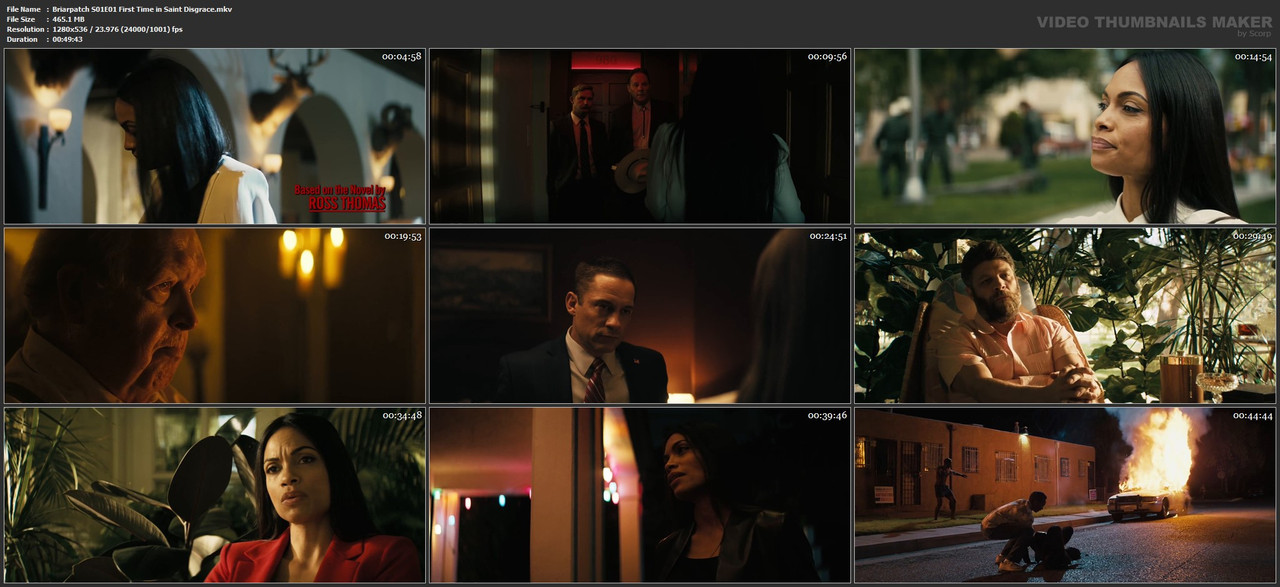
Task: Click the 00:44:44 timestamp label
Action: click(x=1252, y=416)
